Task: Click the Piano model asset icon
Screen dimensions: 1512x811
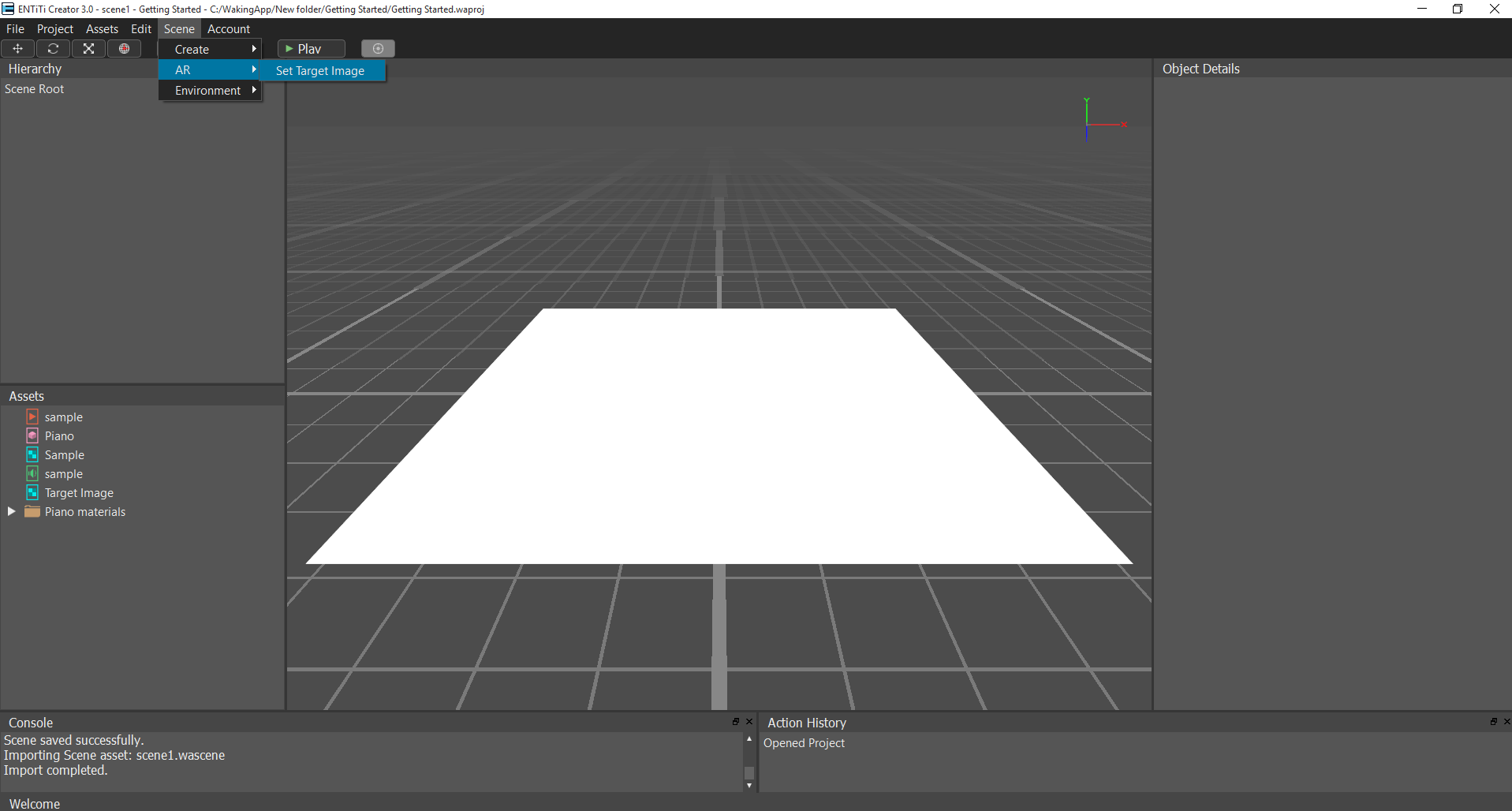Action: [32, 435]
